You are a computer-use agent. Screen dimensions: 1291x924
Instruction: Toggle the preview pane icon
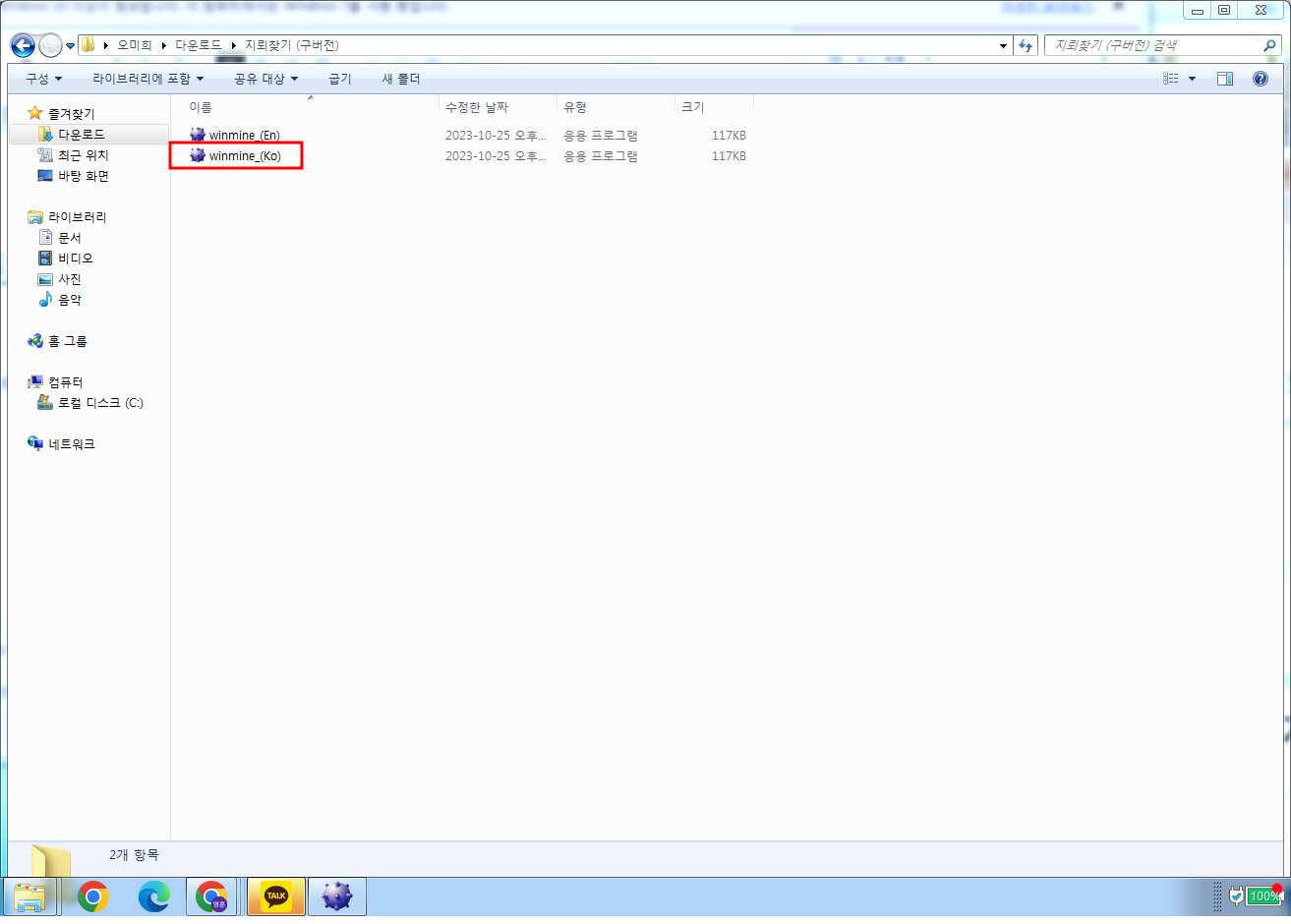[x=1225, y=79]
